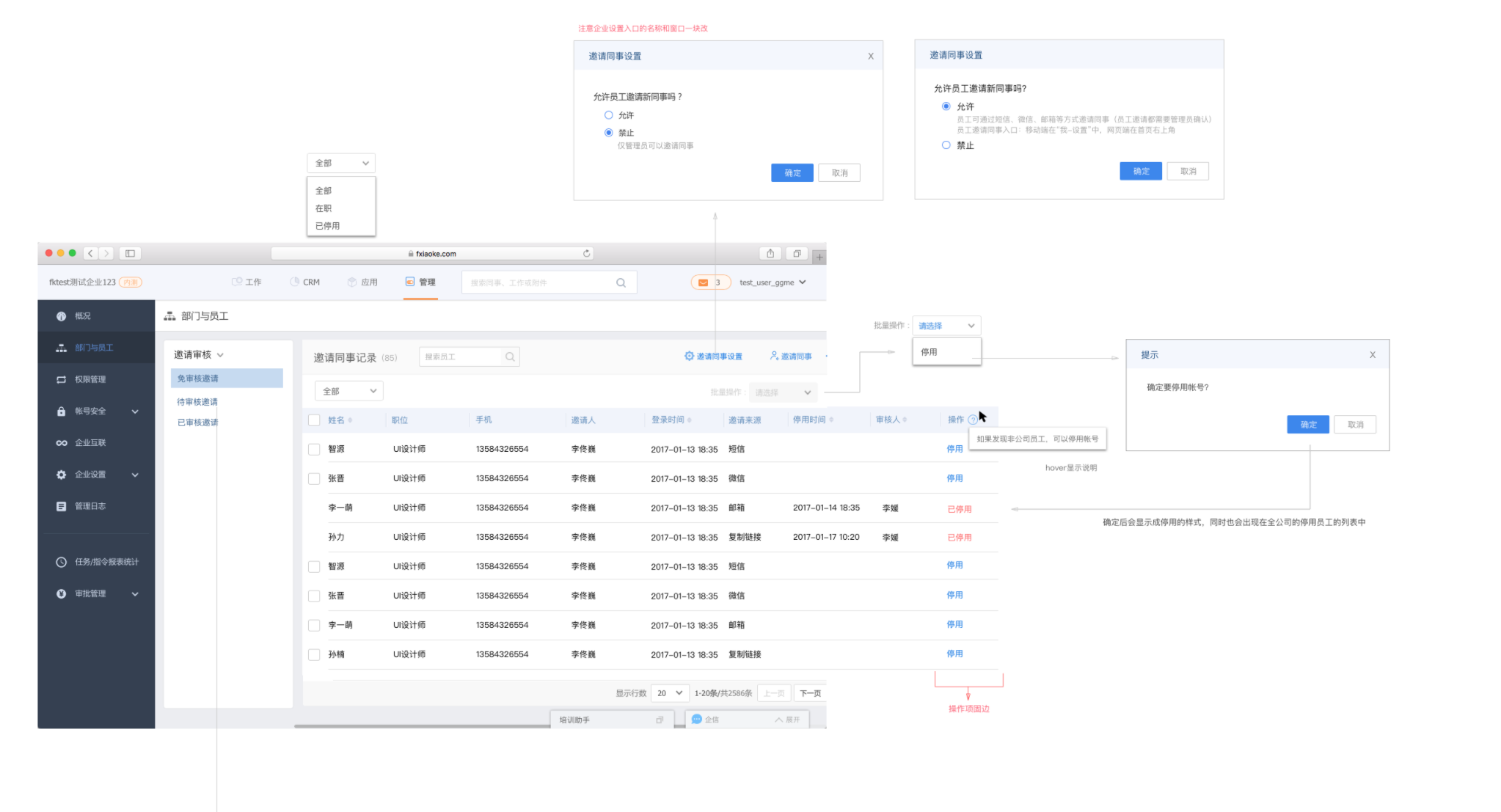This screenshot has width=1501, height=812.
Task: Open the test_user_ggme account dropdown
Action: [773, 282]
